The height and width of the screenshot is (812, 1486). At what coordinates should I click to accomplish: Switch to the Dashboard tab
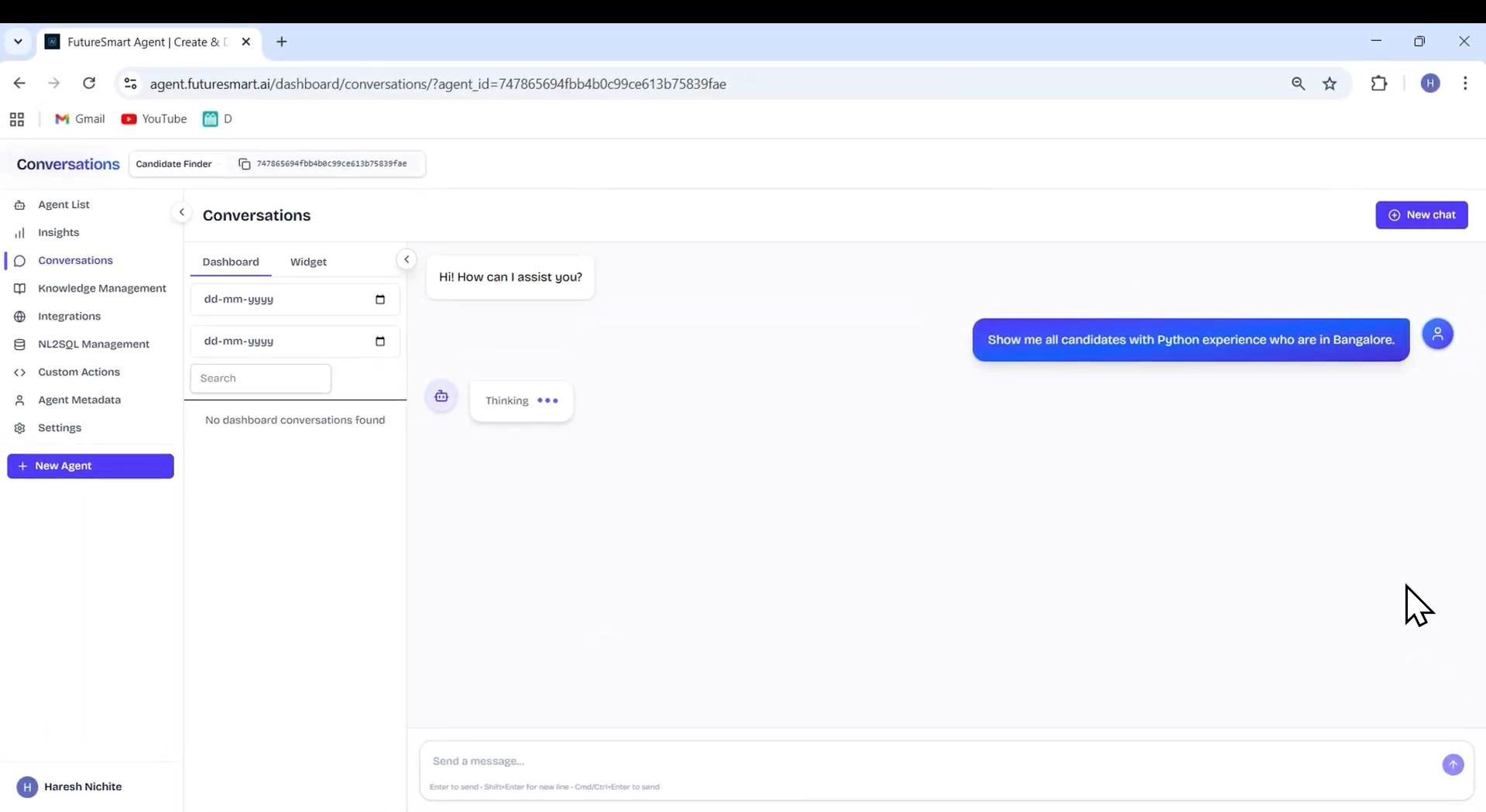point(231,262)
